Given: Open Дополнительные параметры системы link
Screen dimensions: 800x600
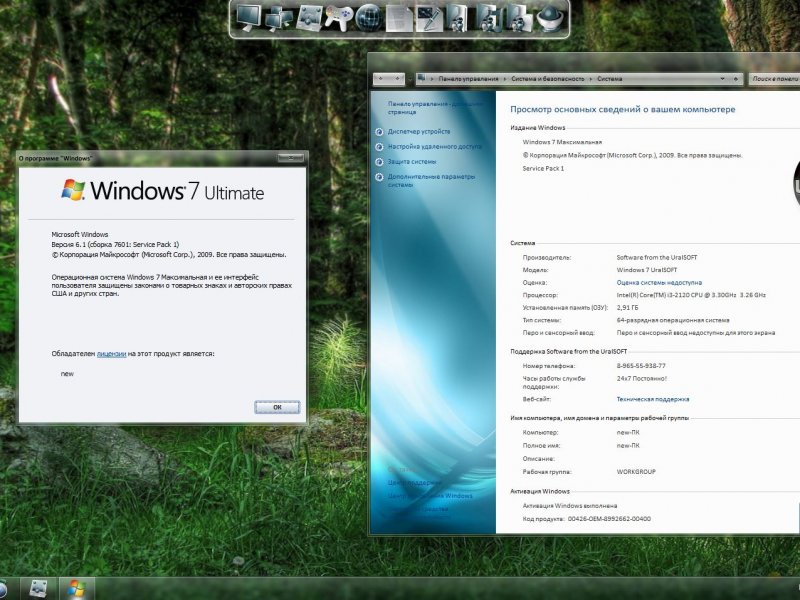Looking at the screenshot, I should 431,181.
